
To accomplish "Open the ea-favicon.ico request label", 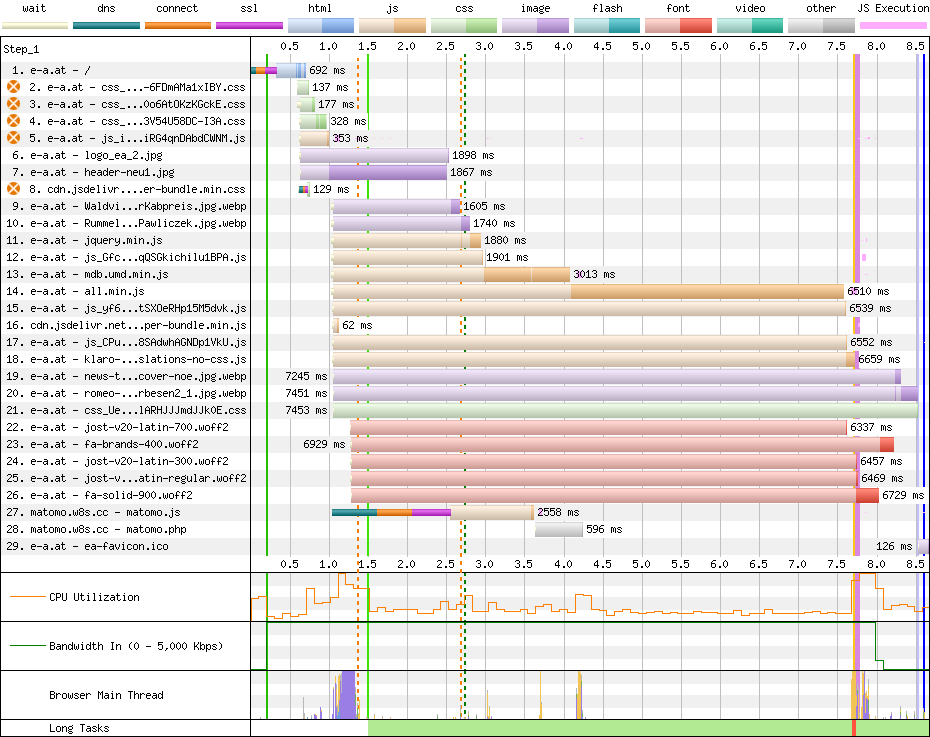I will (x=87, y=546).
